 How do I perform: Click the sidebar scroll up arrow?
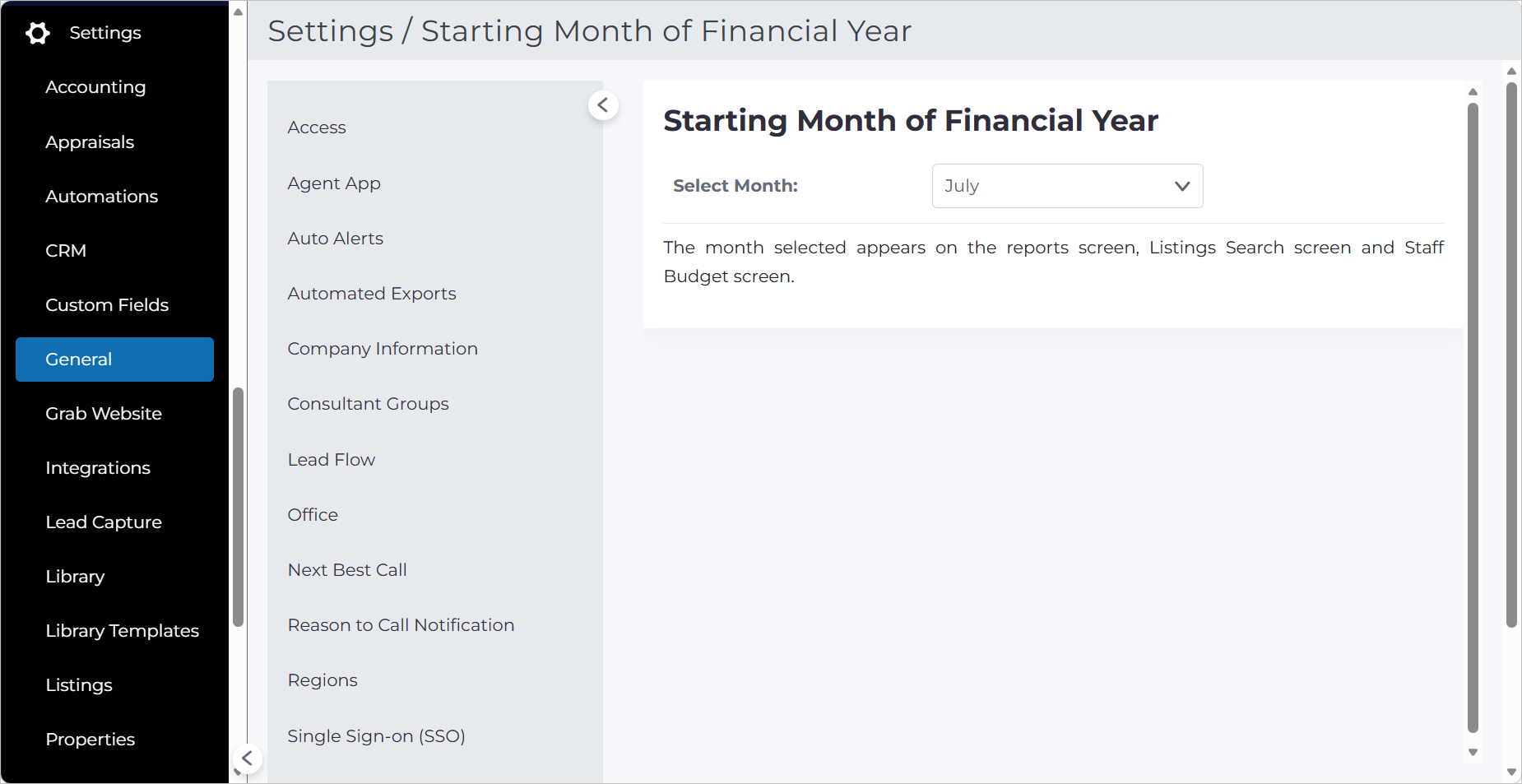click(238, 12)
